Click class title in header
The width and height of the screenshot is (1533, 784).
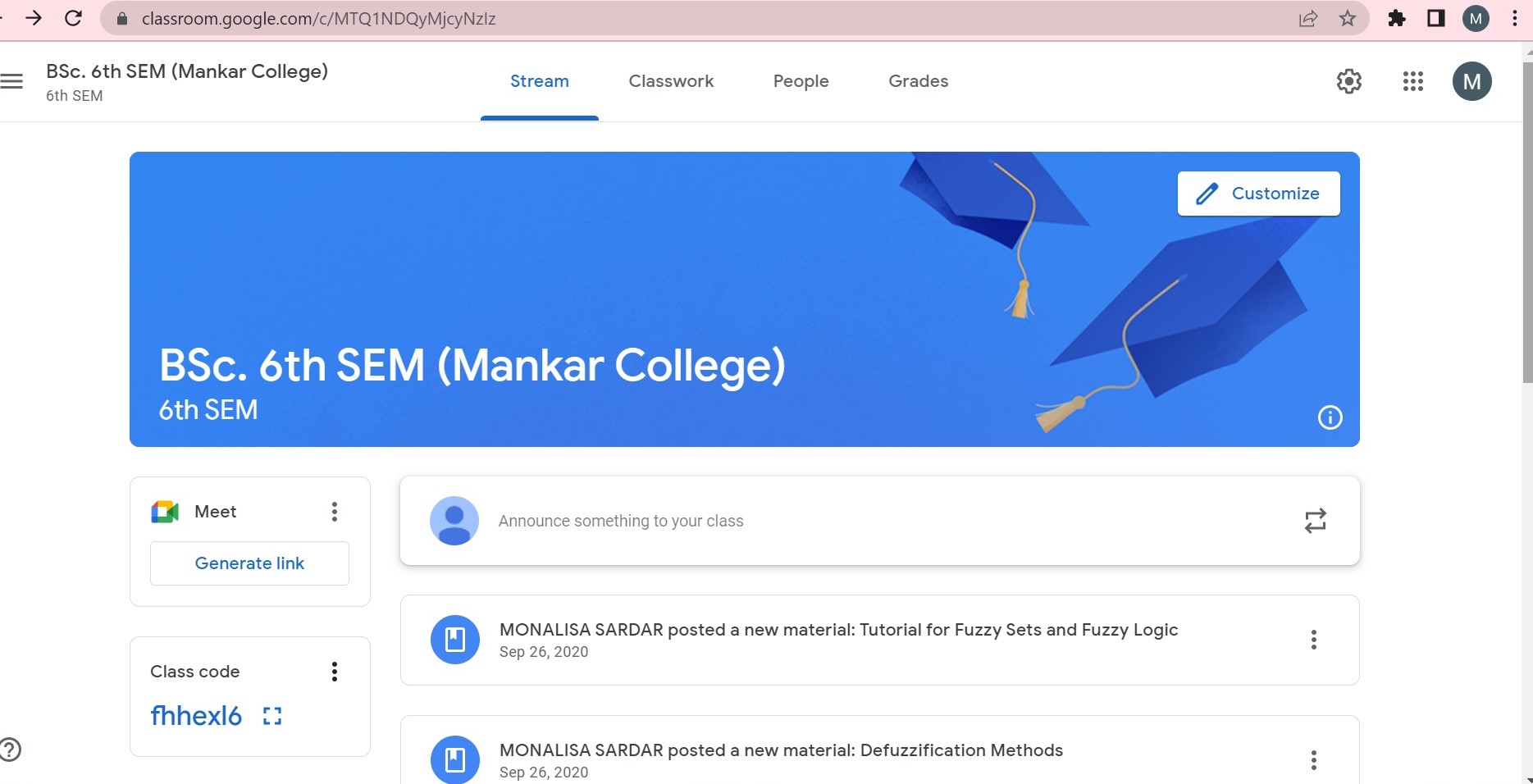[187, 71]
